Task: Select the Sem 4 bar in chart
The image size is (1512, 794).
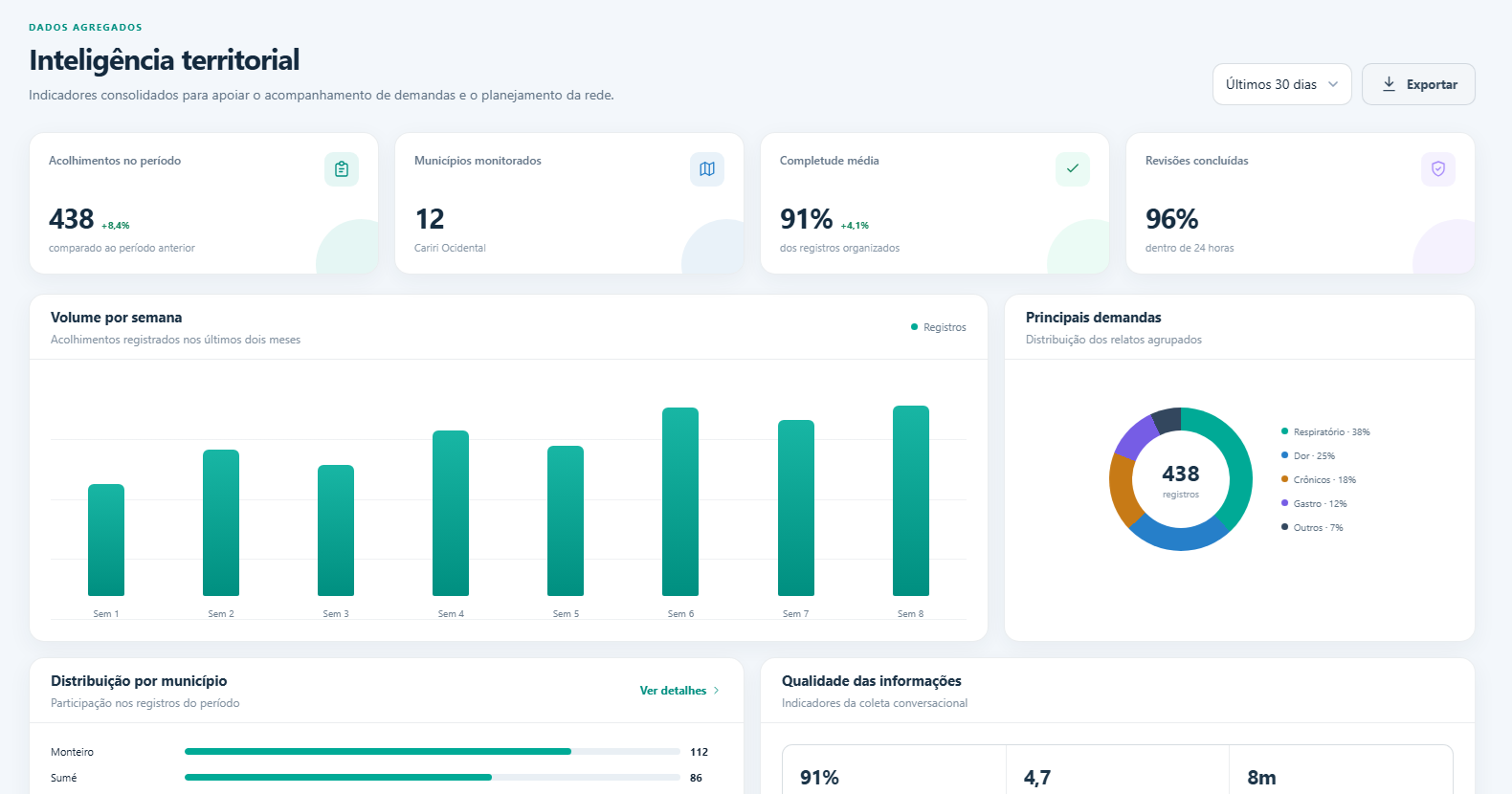Action: (x=451, y=514)
